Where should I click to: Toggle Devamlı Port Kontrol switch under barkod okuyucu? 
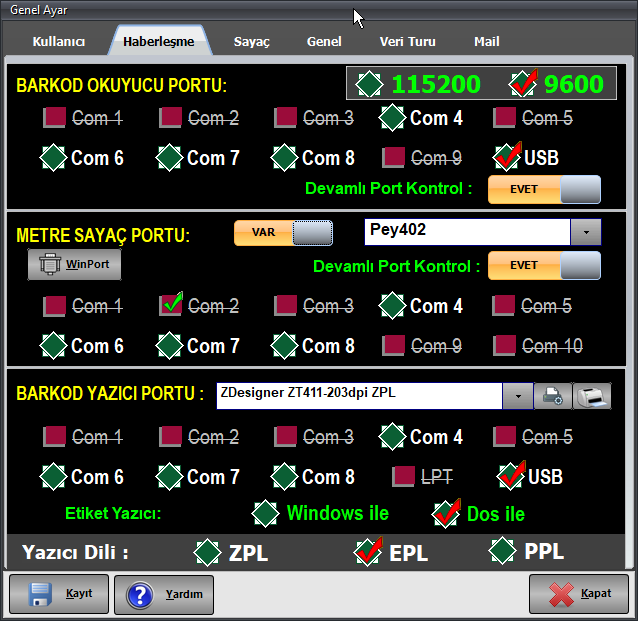544,189
